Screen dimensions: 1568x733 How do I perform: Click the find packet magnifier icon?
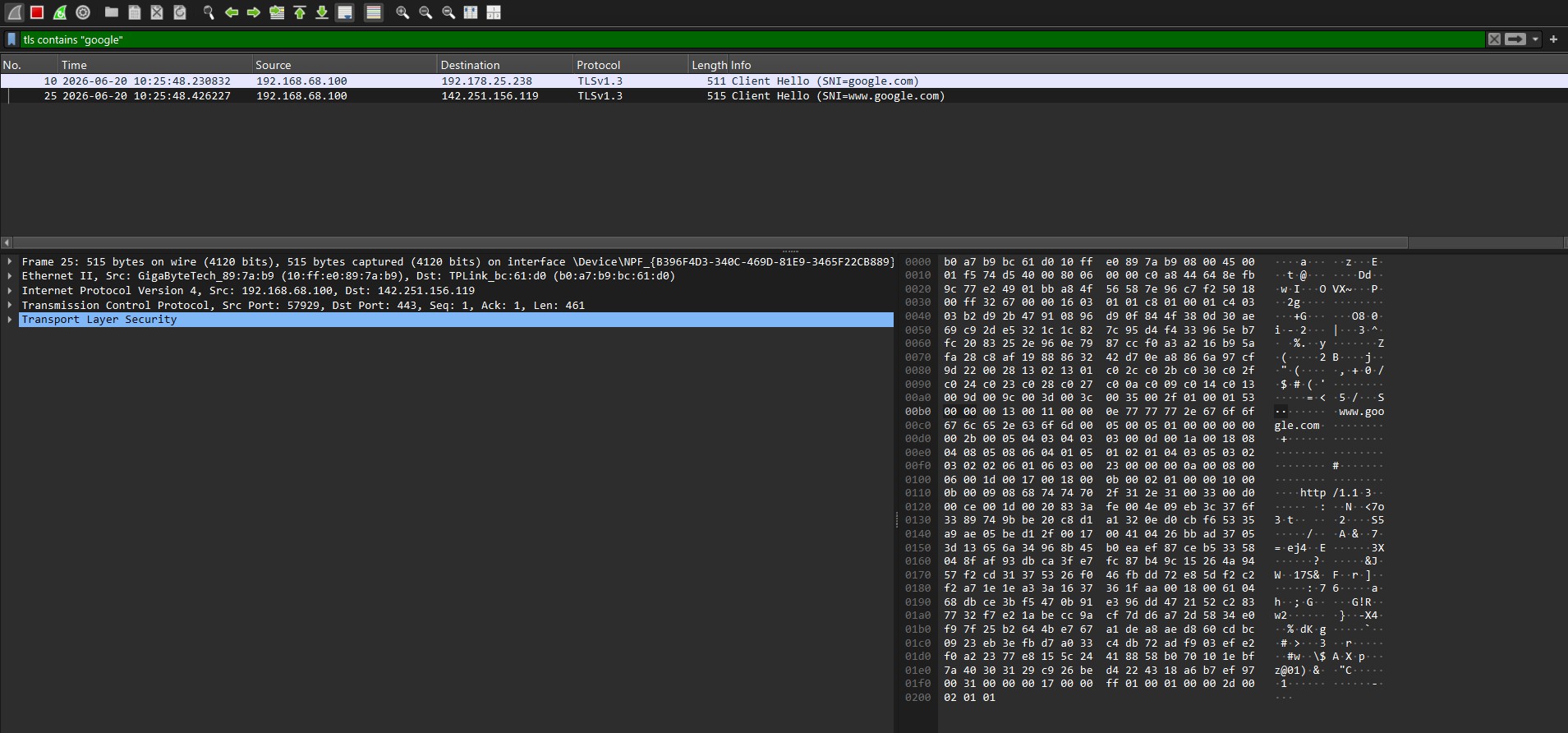[x=209, y=12]
